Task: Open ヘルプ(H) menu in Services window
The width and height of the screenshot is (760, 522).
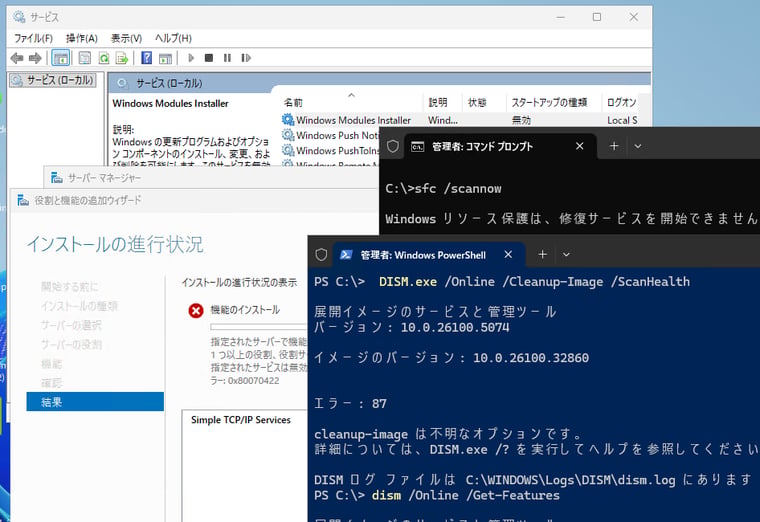Action: click(173, 38)
